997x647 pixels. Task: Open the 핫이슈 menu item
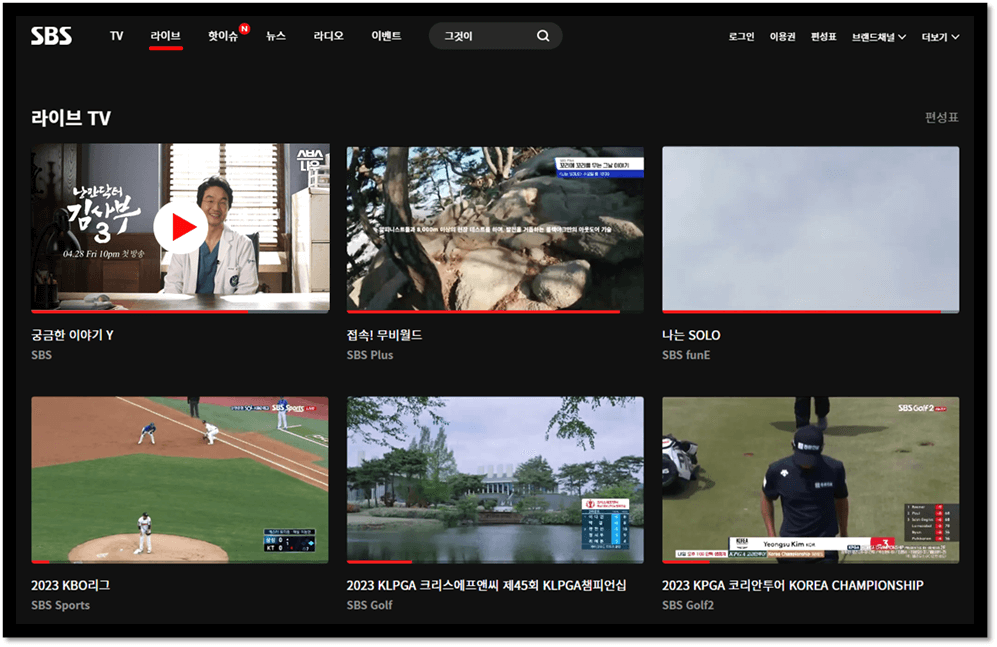(223, 36)
